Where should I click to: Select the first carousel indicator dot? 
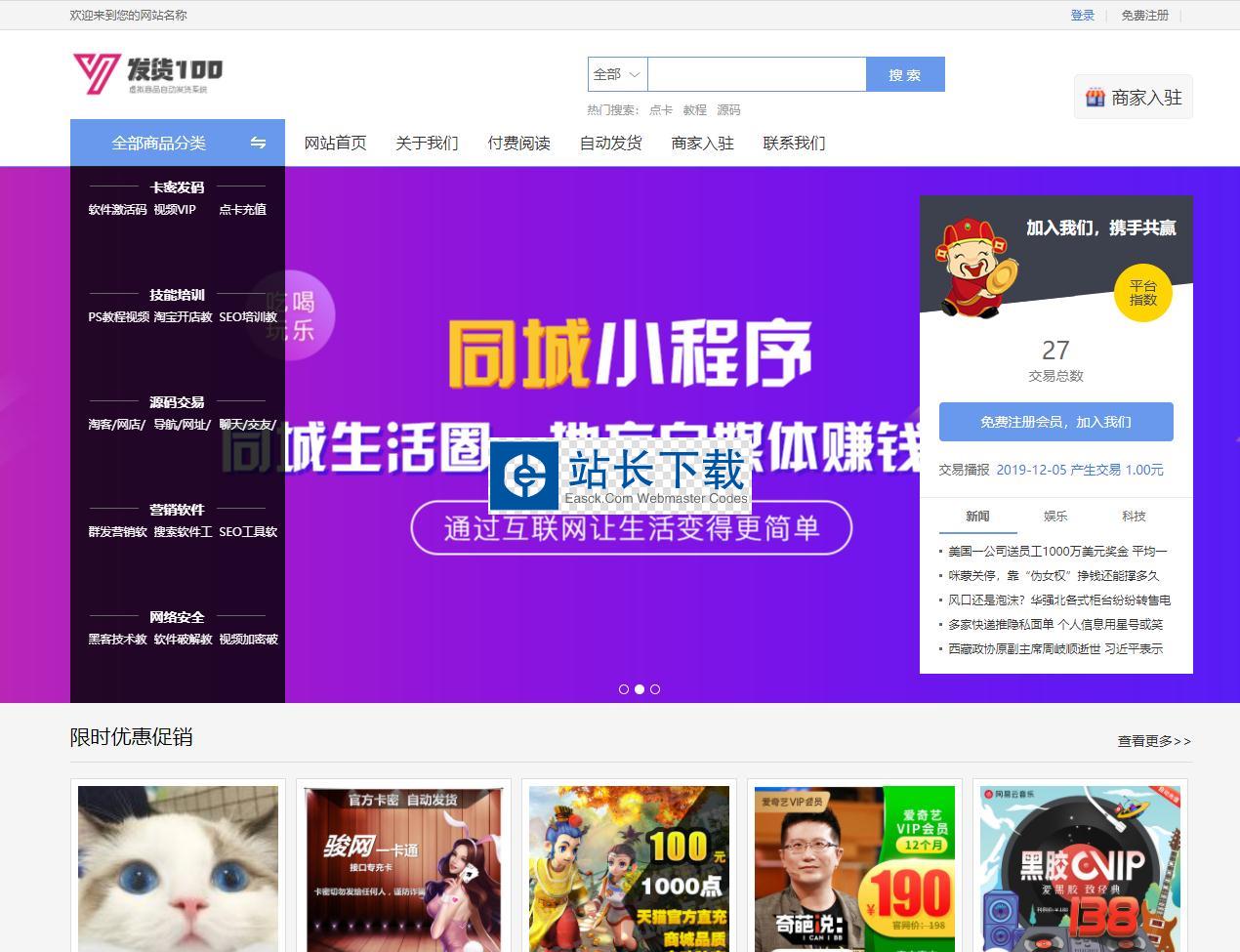(x=624, y=689)
